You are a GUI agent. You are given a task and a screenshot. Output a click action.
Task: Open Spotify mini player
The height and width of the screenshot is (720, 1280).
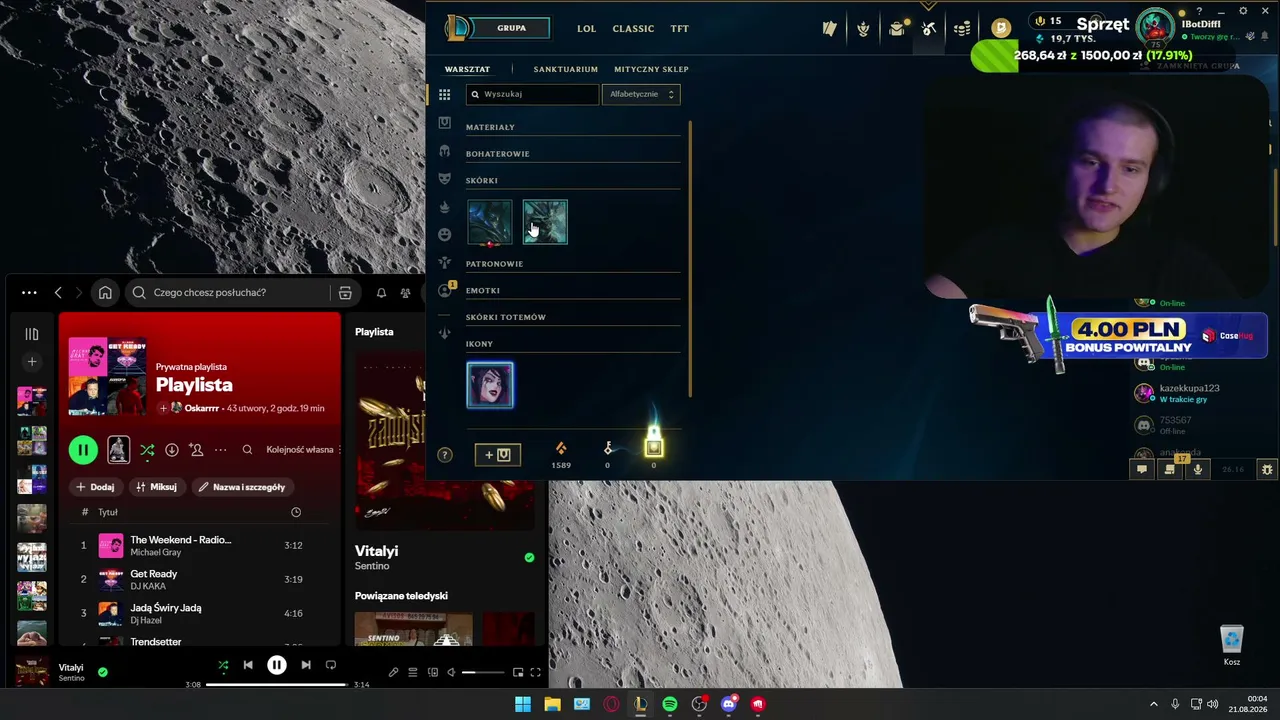518,672
